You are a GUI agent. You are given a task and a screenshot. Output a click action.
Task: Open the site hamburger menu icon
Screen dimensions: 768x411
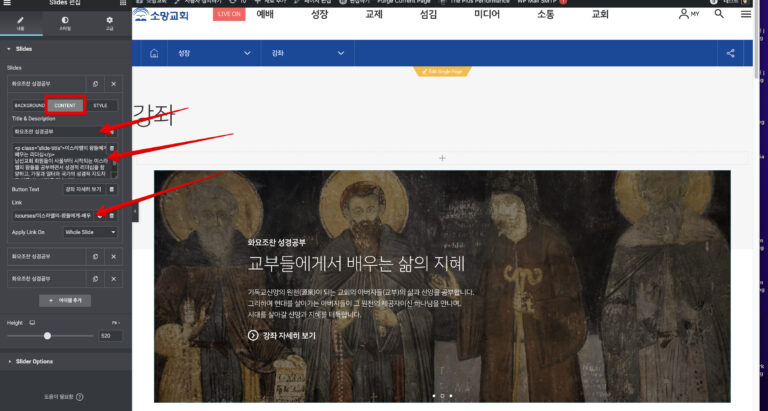click(745, 14)
